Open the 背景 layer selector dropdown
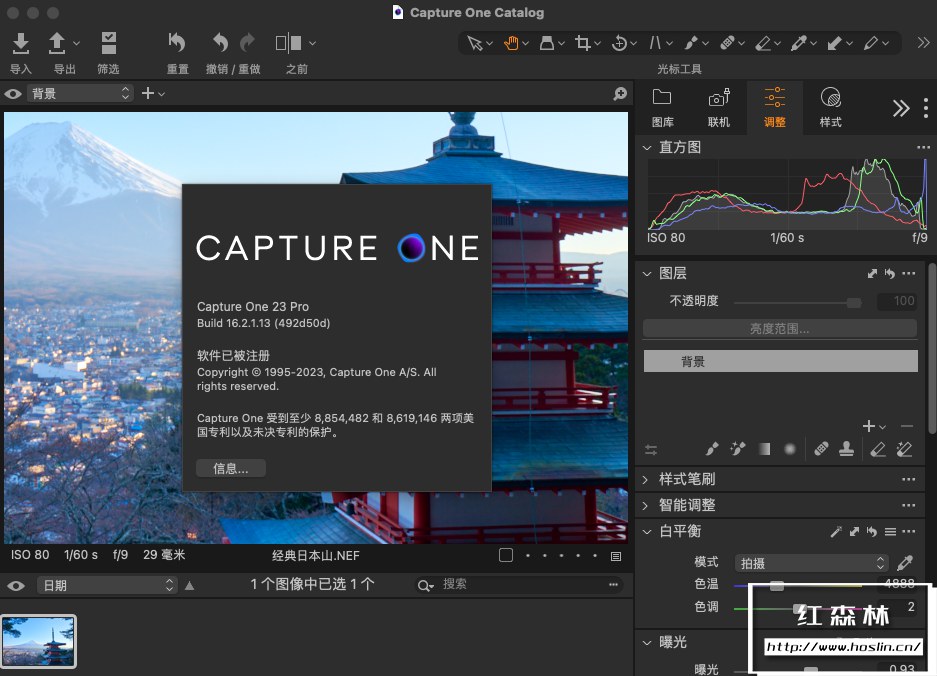 [80, 93]
